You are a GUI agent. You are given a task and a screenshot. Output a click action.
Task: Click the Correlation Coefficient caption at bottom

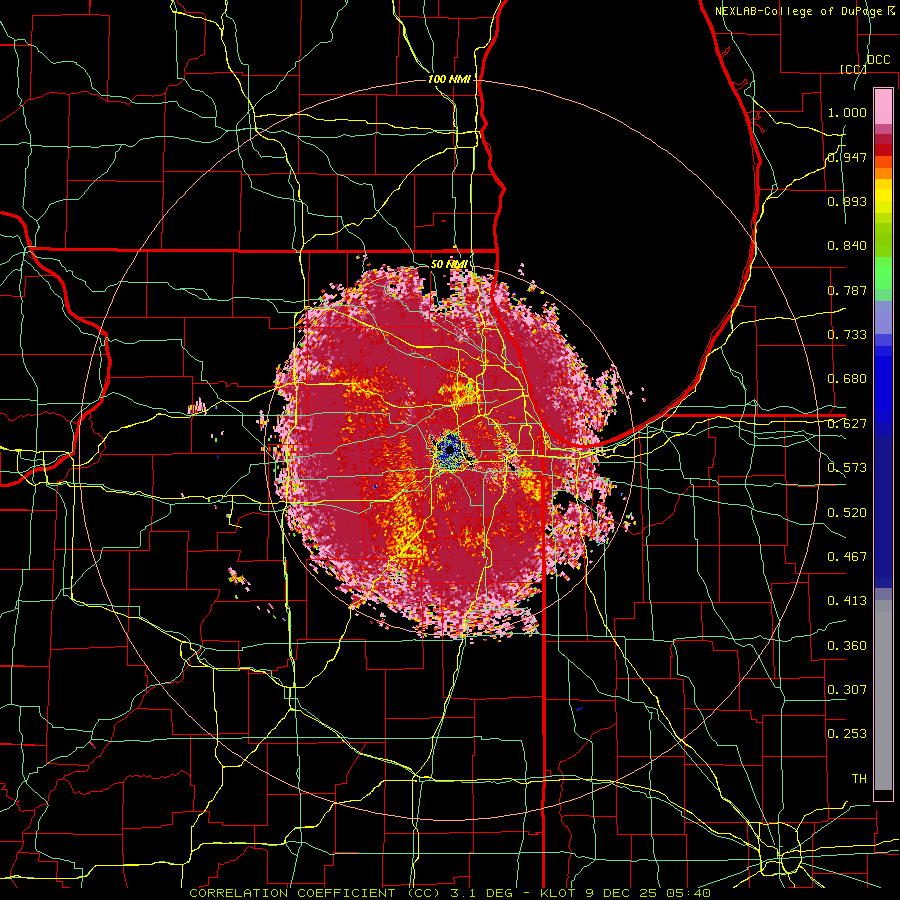coord(449,893)
